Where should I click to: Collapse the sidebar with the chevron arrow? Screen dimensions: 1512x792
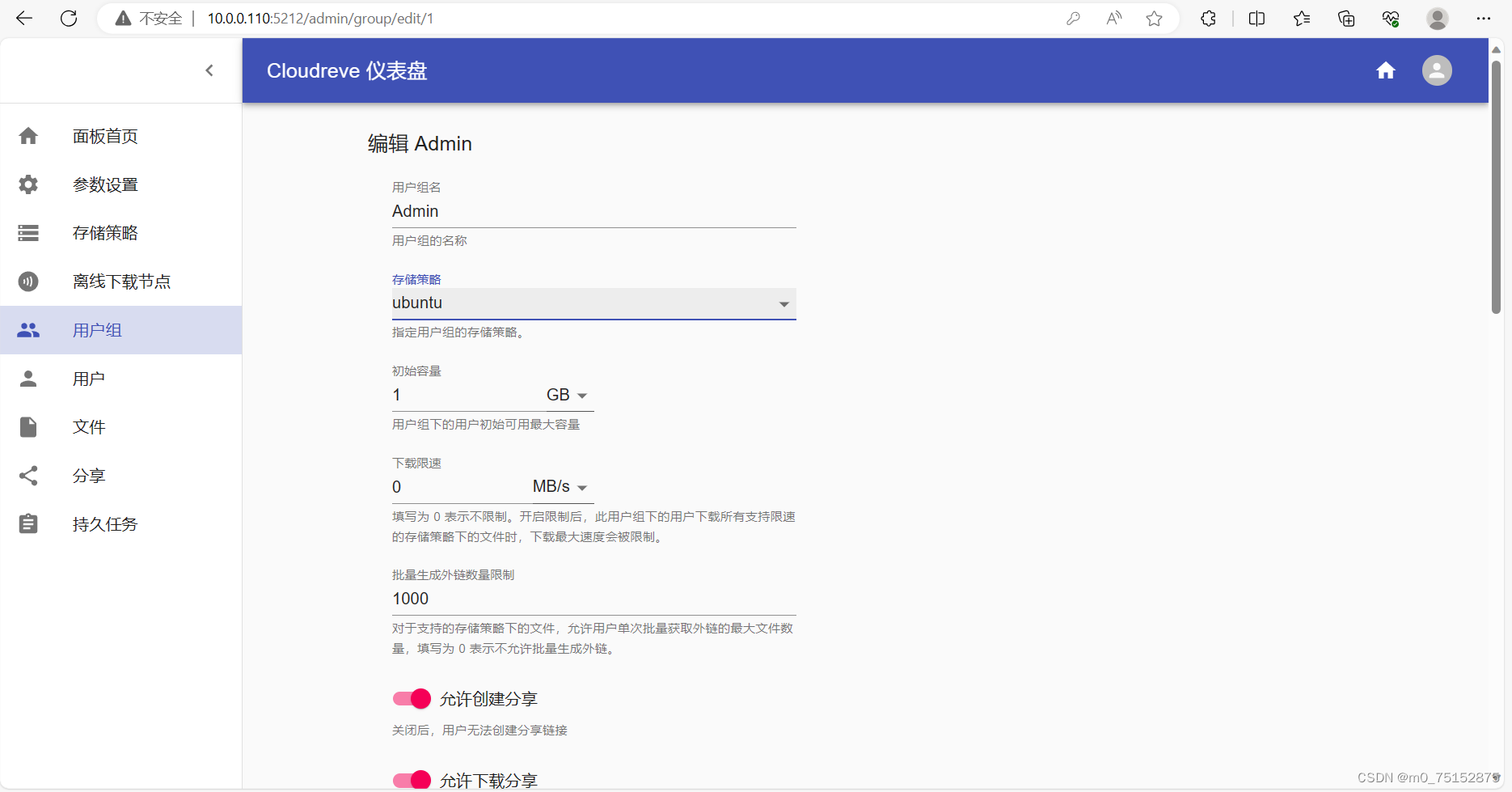(x=209, y=70)
